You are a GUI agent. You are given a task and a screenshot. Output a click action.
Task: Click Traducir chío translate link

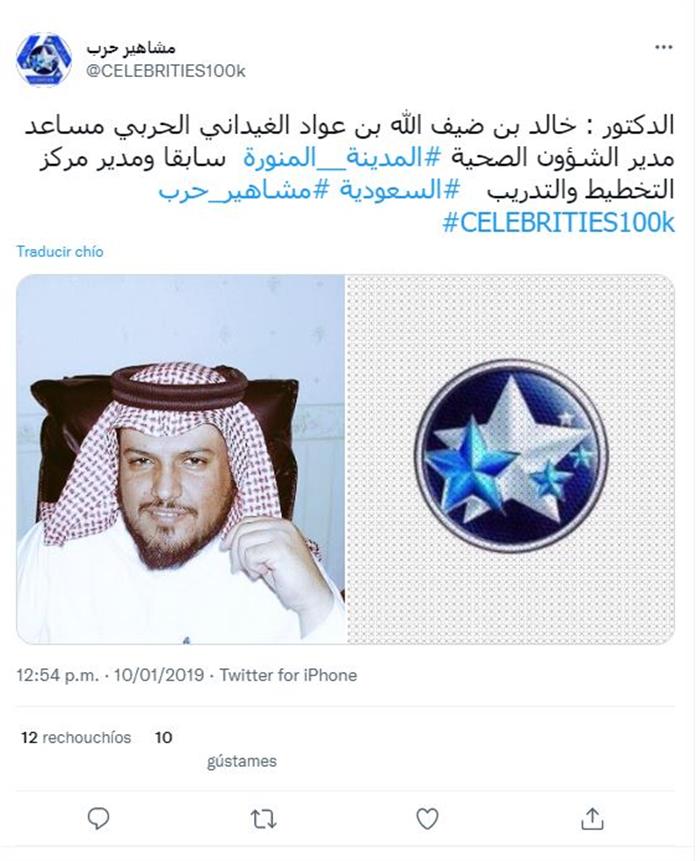coord(60,251)
